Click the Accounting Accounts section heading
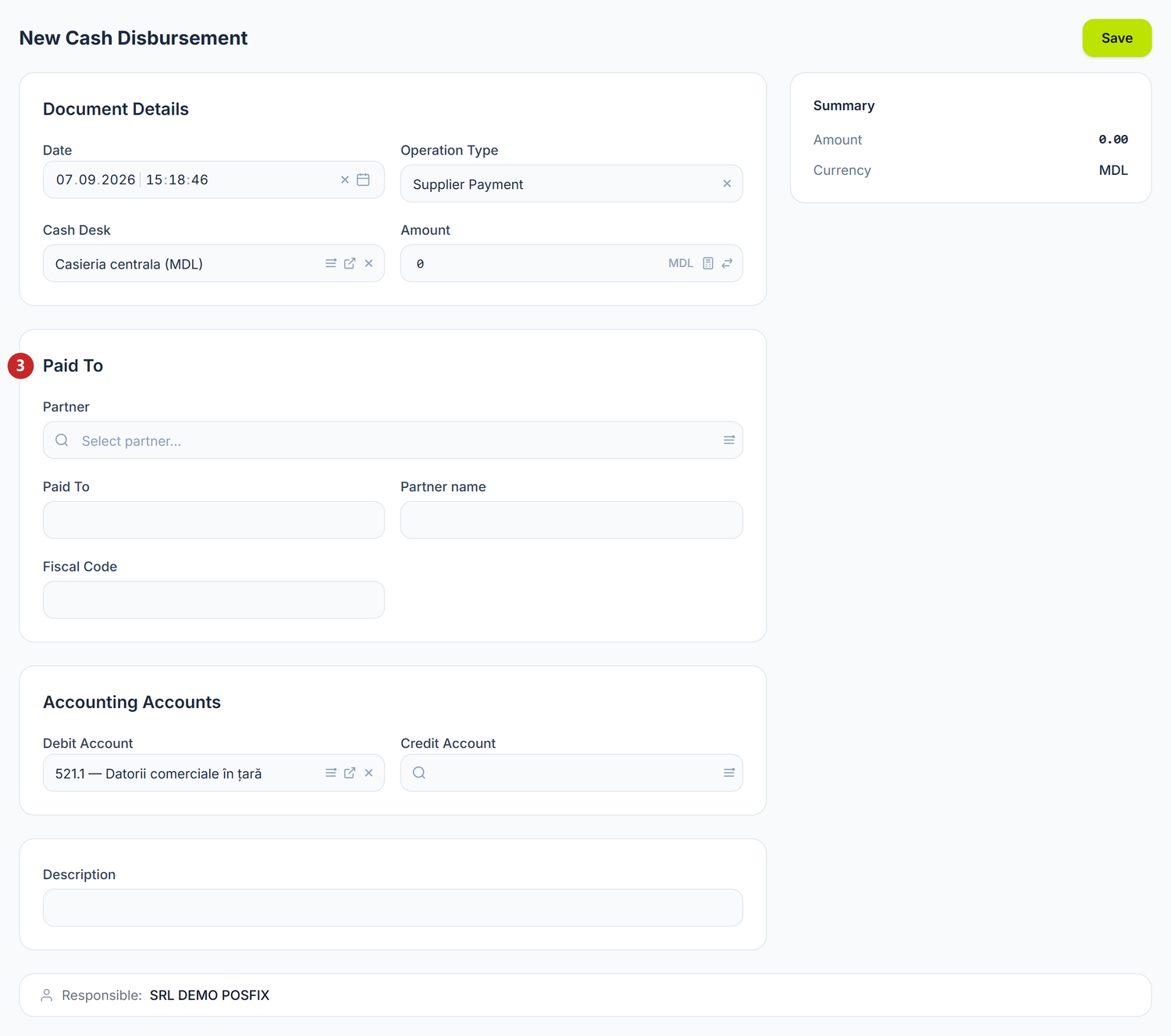Viewport: 1171px width, 1036px height. [132, 703]
